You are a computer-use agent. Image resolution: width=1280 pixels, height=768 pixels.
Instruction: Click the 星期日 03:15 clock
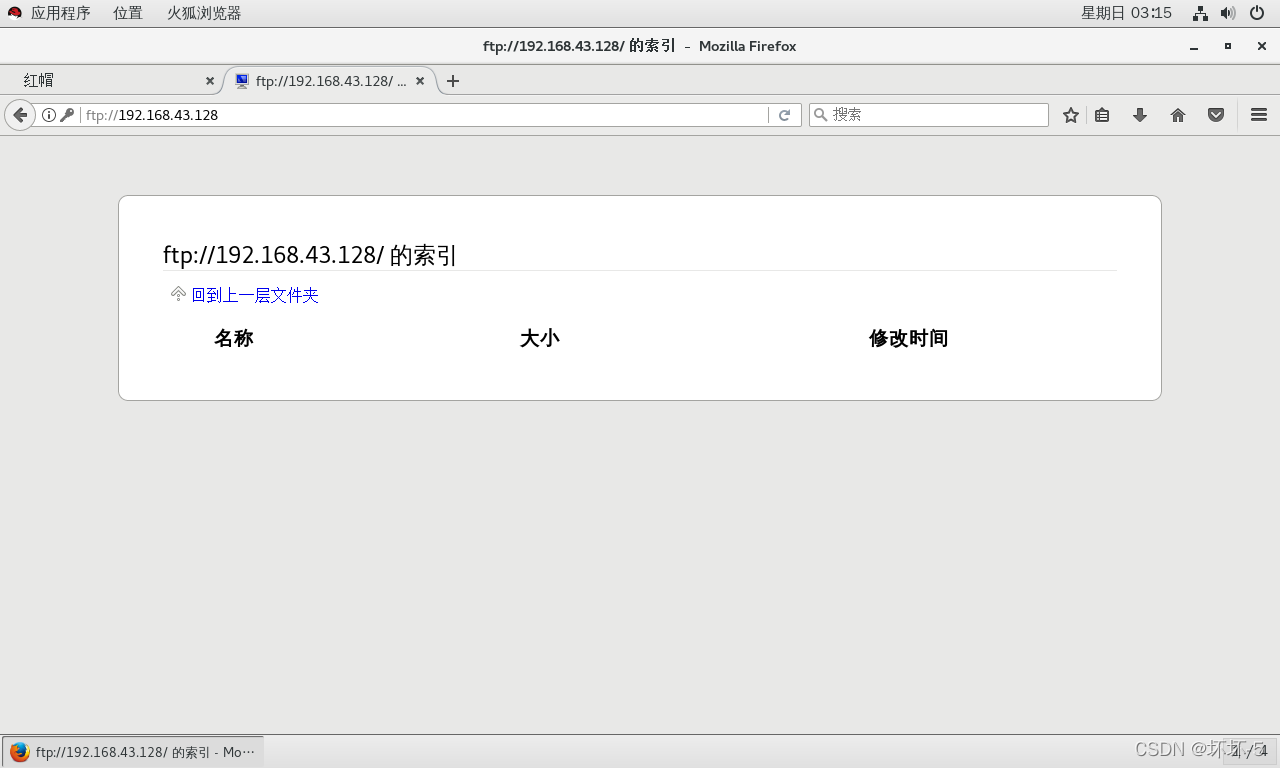[1126, 13]
